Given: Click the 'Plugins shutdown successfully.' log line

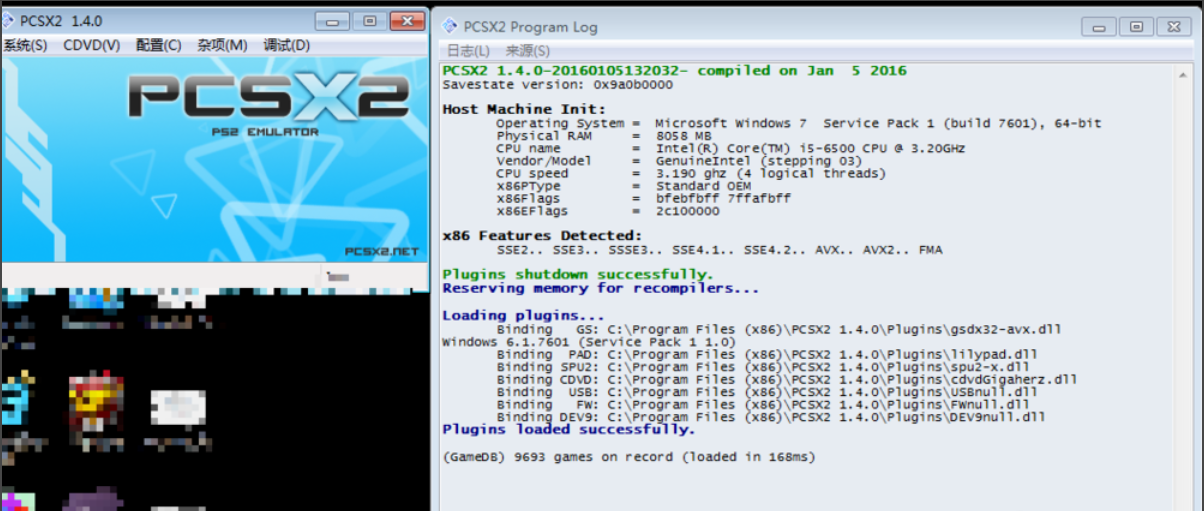Looking at the screenshot, I should [578, 274].
